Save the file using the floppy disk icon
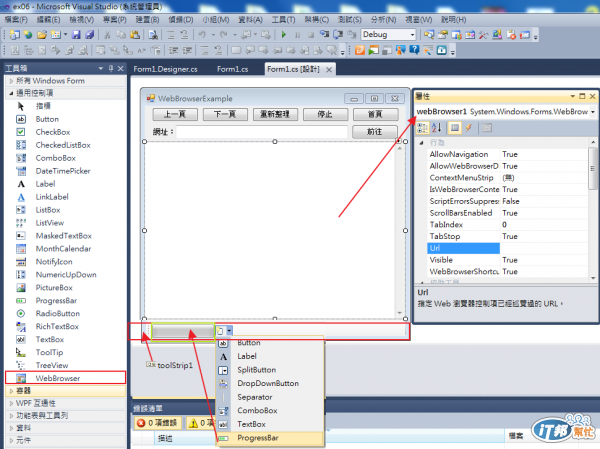This screenshot has height=449, width=600. click(76, 35)
